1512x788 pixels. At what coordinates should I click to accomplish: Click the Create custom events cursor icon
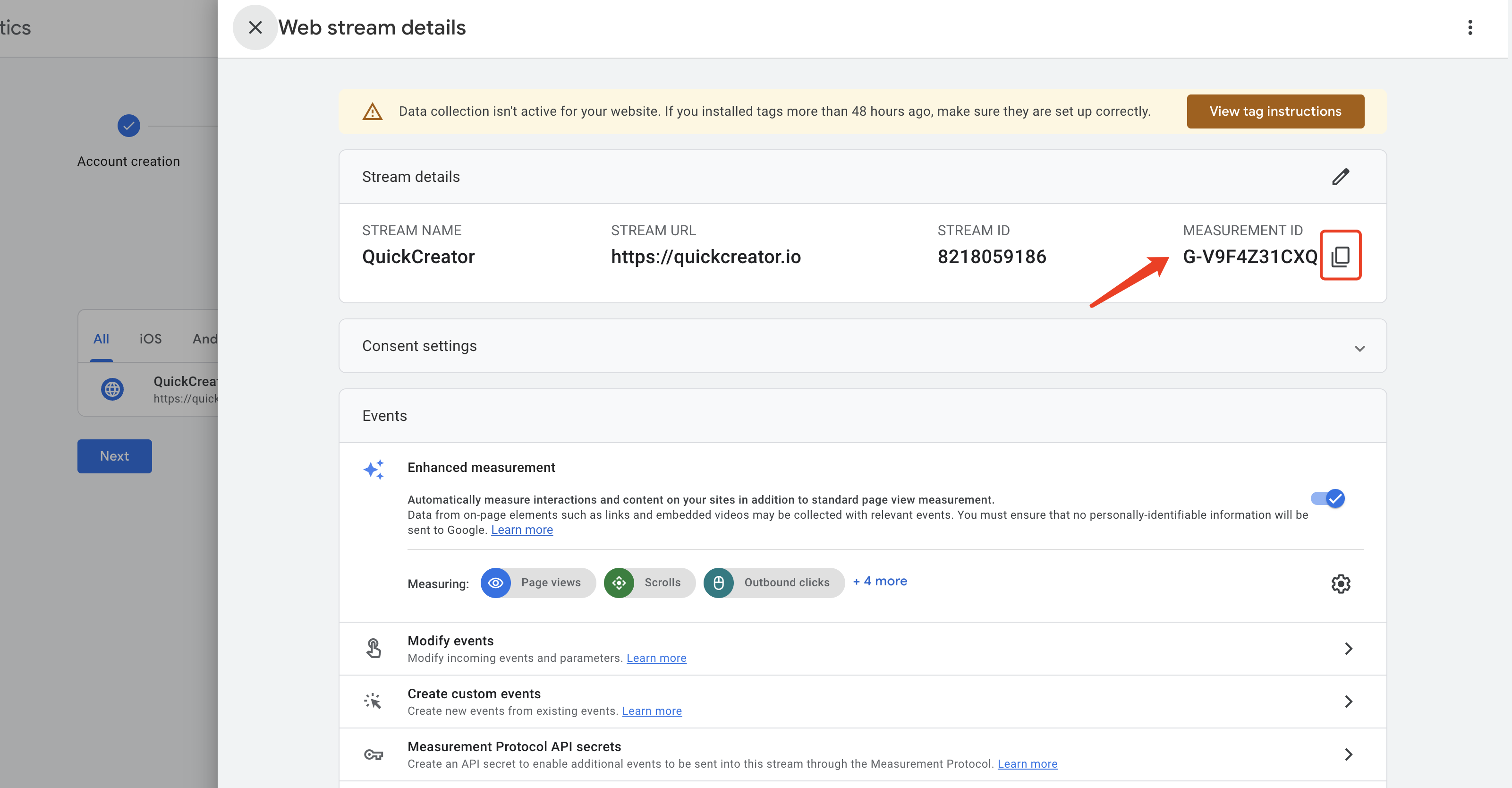374,701
